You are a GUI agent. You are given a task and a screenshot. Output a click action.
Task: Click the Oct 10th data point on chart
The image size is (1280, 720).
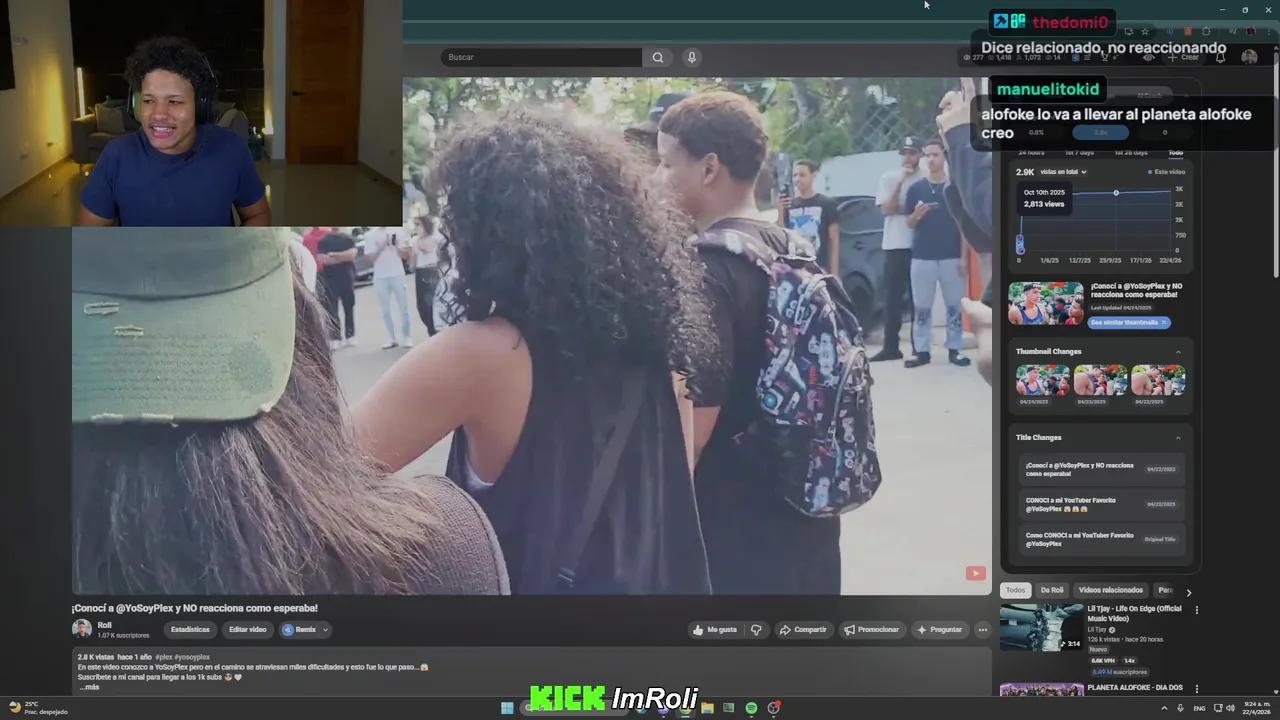pyautogui.click(x=1116, y=193)
